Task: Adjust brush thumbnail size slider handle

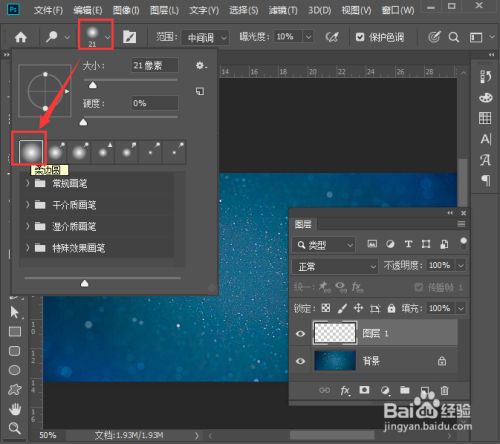Action: click(85, 283)
